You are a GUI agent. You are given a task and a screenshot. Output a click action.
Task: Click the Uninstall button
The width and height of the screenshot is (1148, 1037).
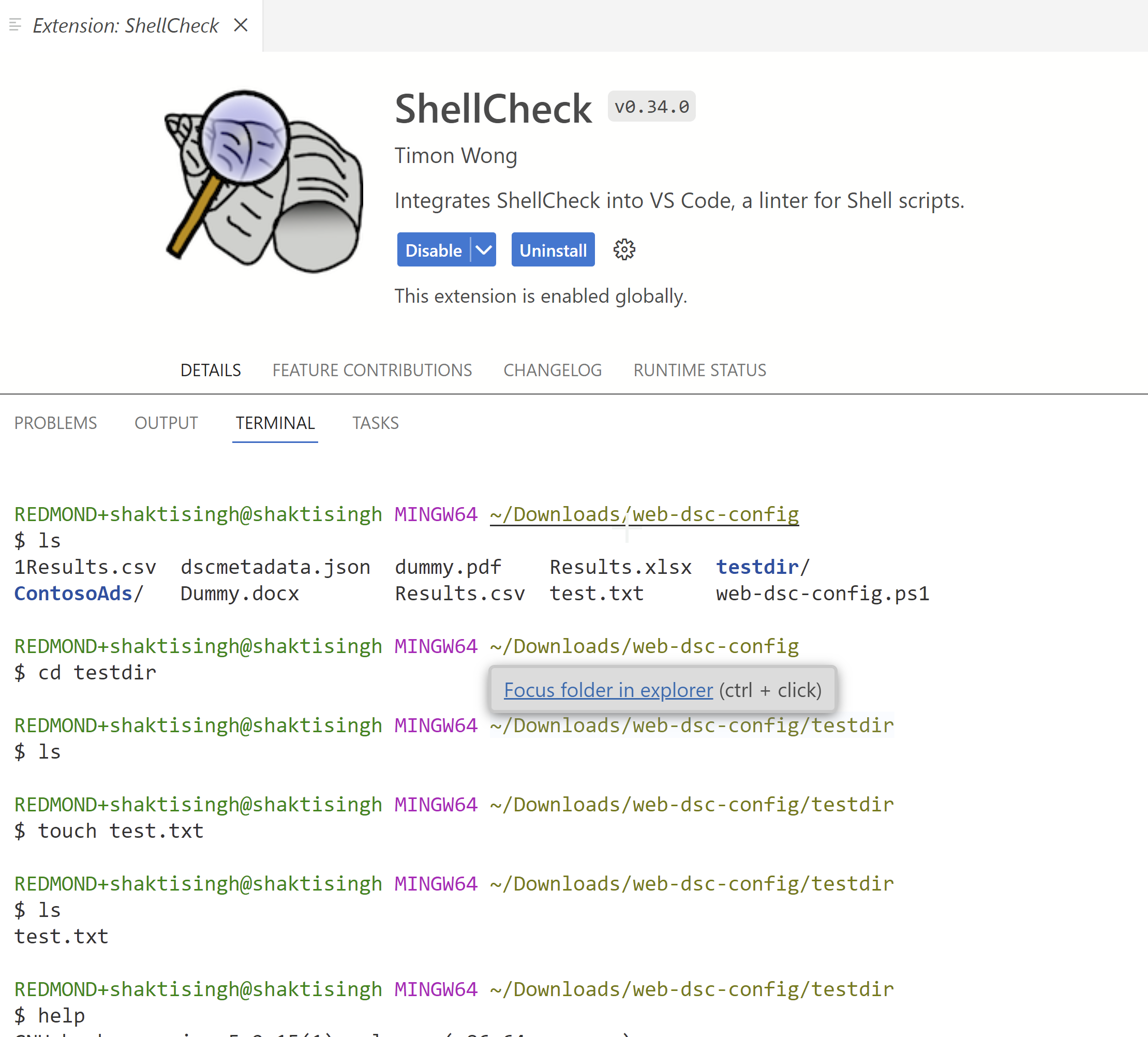tap(553, 250)
